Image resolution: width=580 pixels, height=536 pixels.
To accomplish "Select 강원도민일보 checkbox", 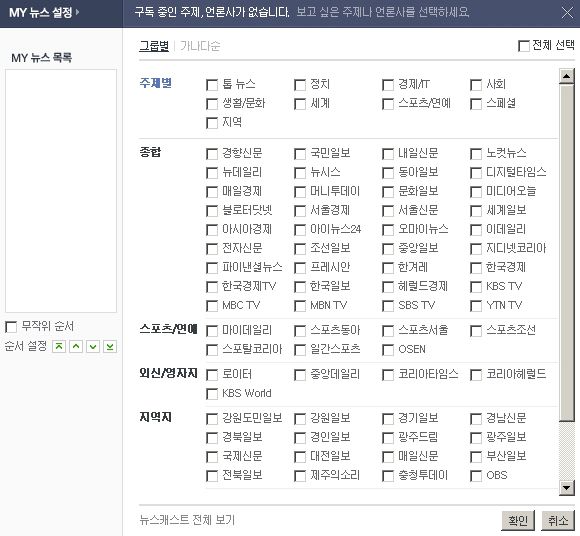I will tap(212, 419).
